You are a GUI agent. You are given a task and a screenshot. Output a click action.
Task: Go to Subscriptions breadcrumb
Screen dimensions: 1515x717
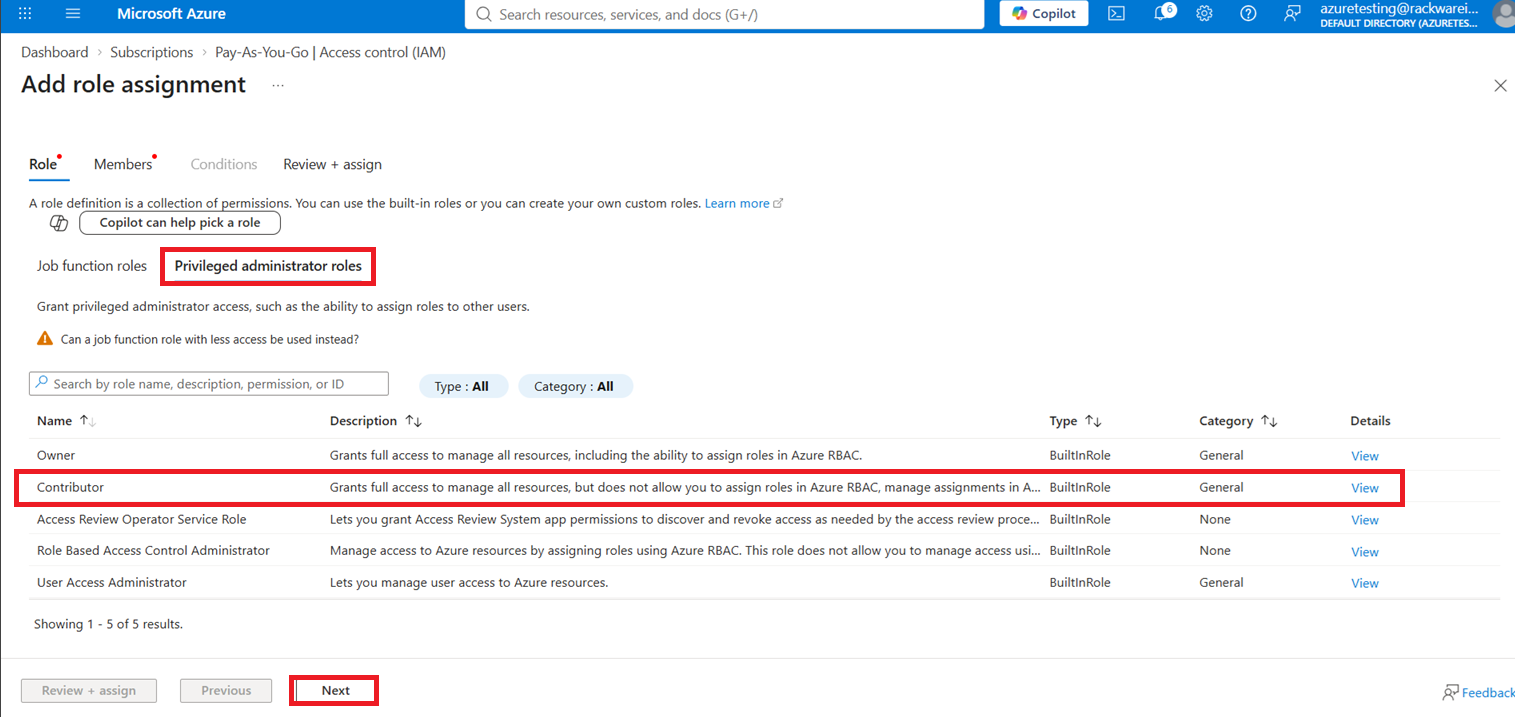click(x=152, y=52)
